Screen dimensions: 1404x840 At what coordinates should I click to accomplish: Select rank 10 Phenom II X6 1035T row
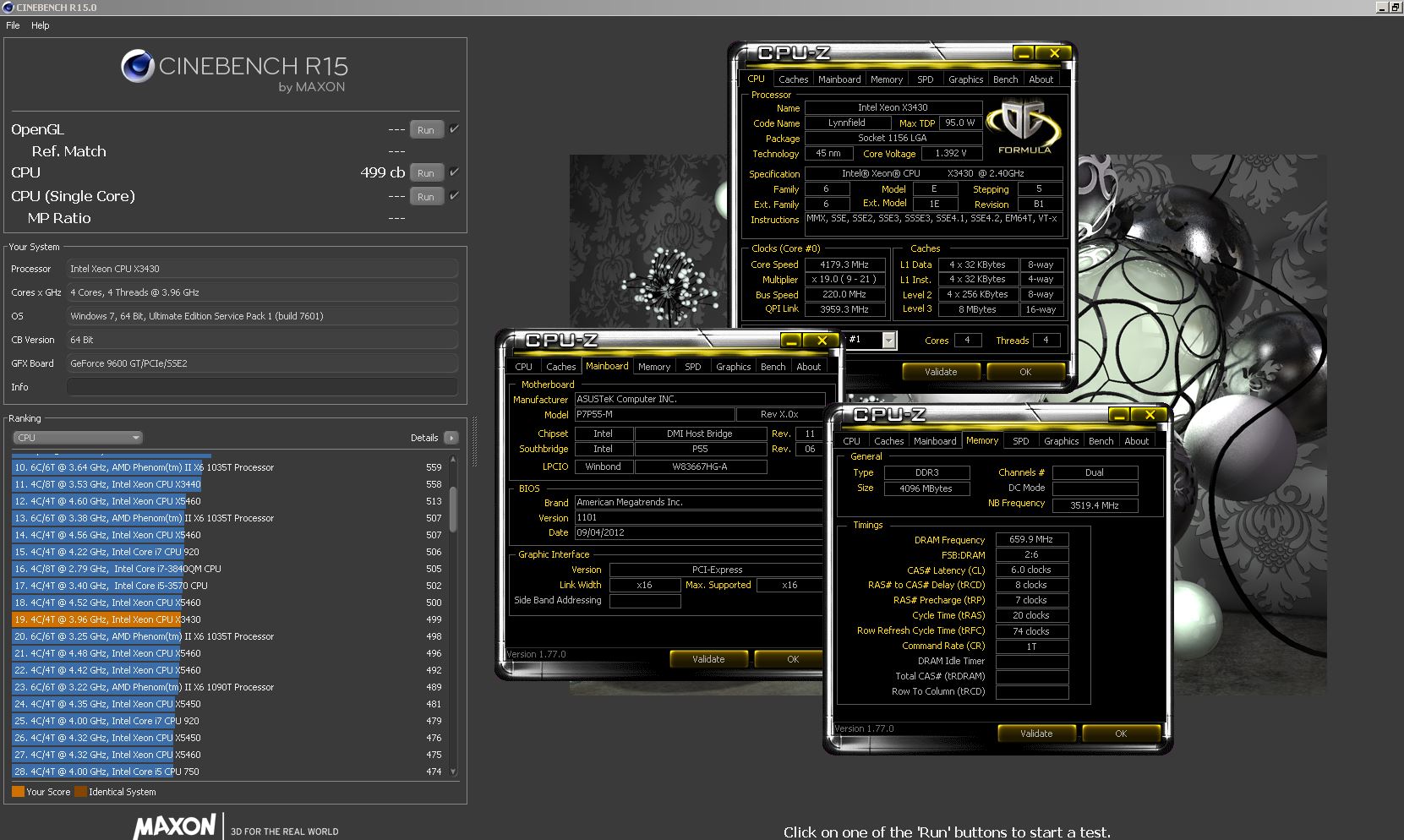coord(228,467)
